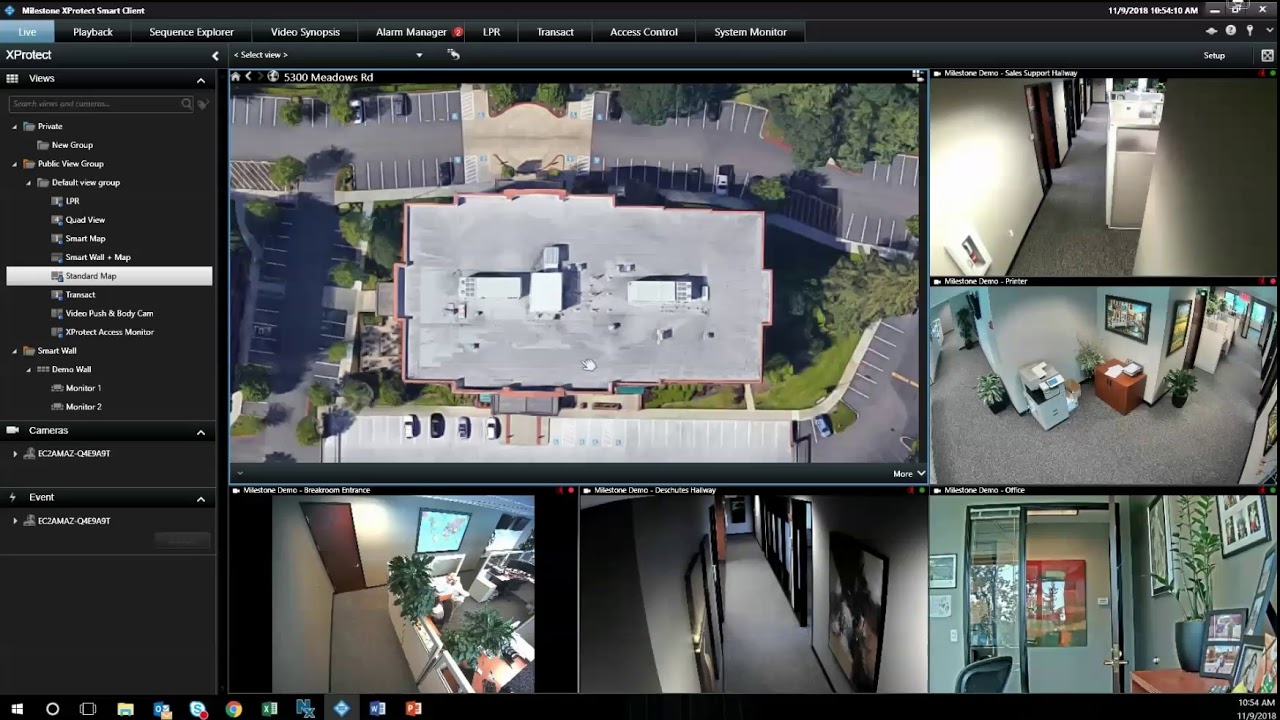
Task: Open Windows Start menu
Action: click(x=17, y=709)
